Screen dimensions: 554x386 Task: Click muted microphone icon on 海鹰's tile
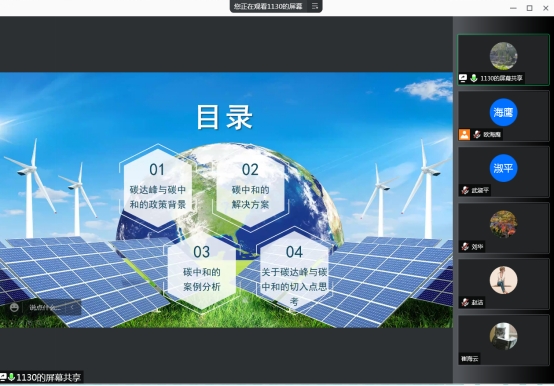pyautogui.click(x=477, y=134)
